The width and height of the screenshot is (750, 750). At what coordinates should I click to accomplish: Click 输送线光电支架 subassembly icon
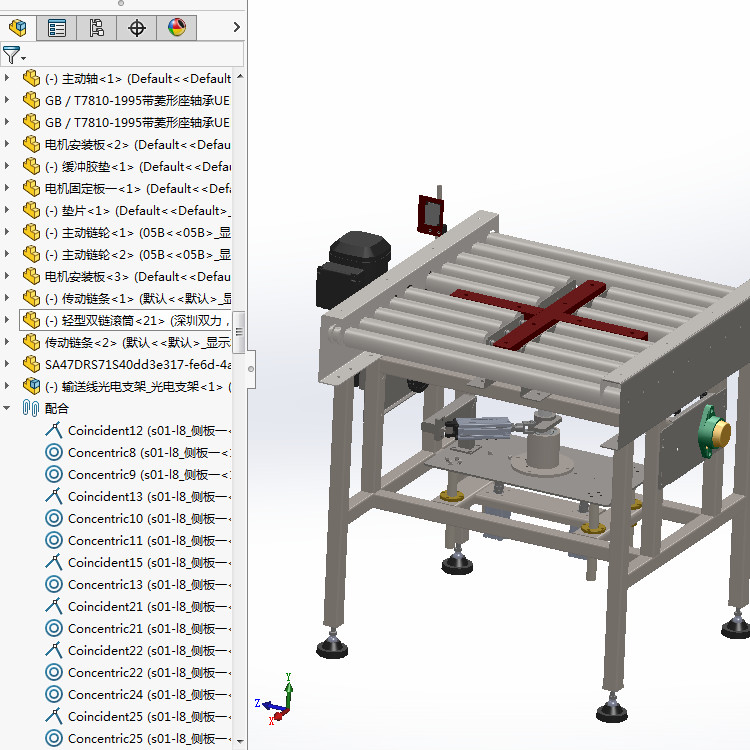click(x=31, y=386)
